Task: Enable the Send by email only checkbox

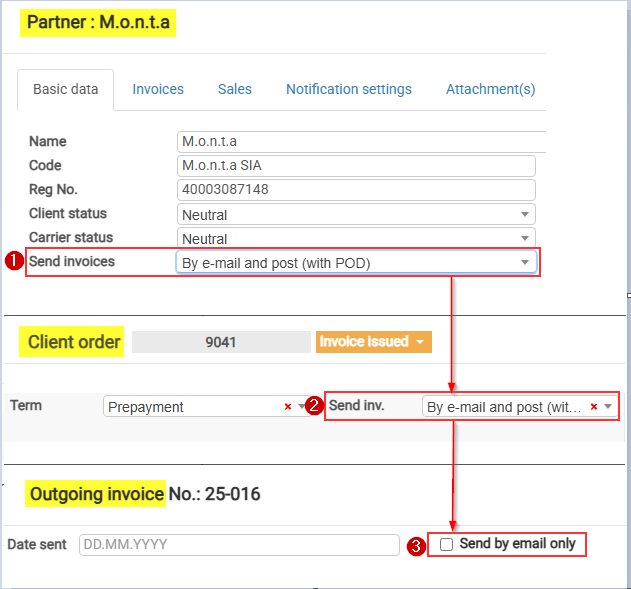Action: pos(447,544)
